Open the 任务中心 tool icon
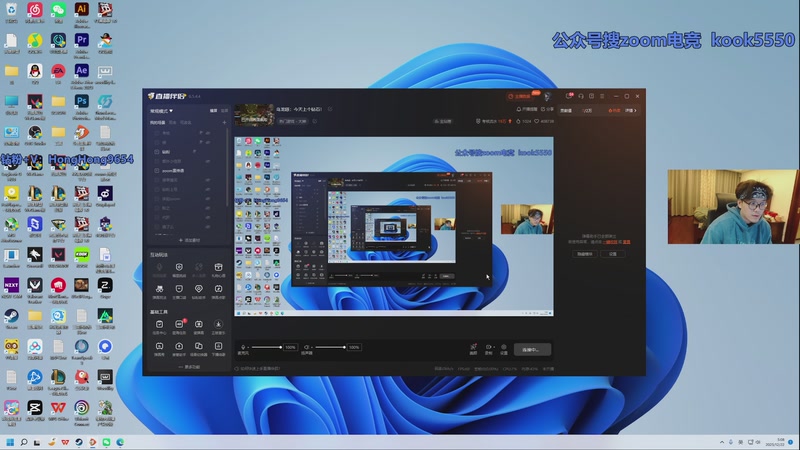The width and height of the screenshot is (800, 450). [x=160, y=325]
